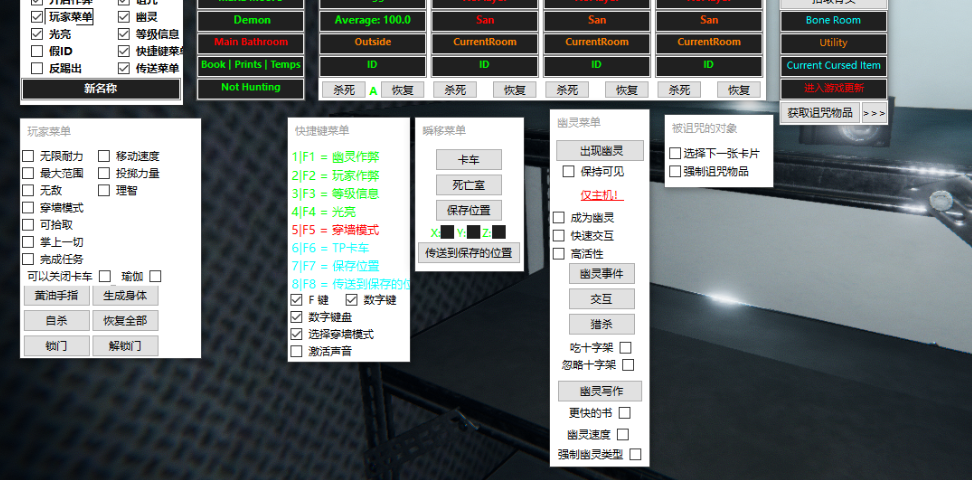Click the '2|F2 = 玩家作弊' hotkey line

click(x=335, y=176)
